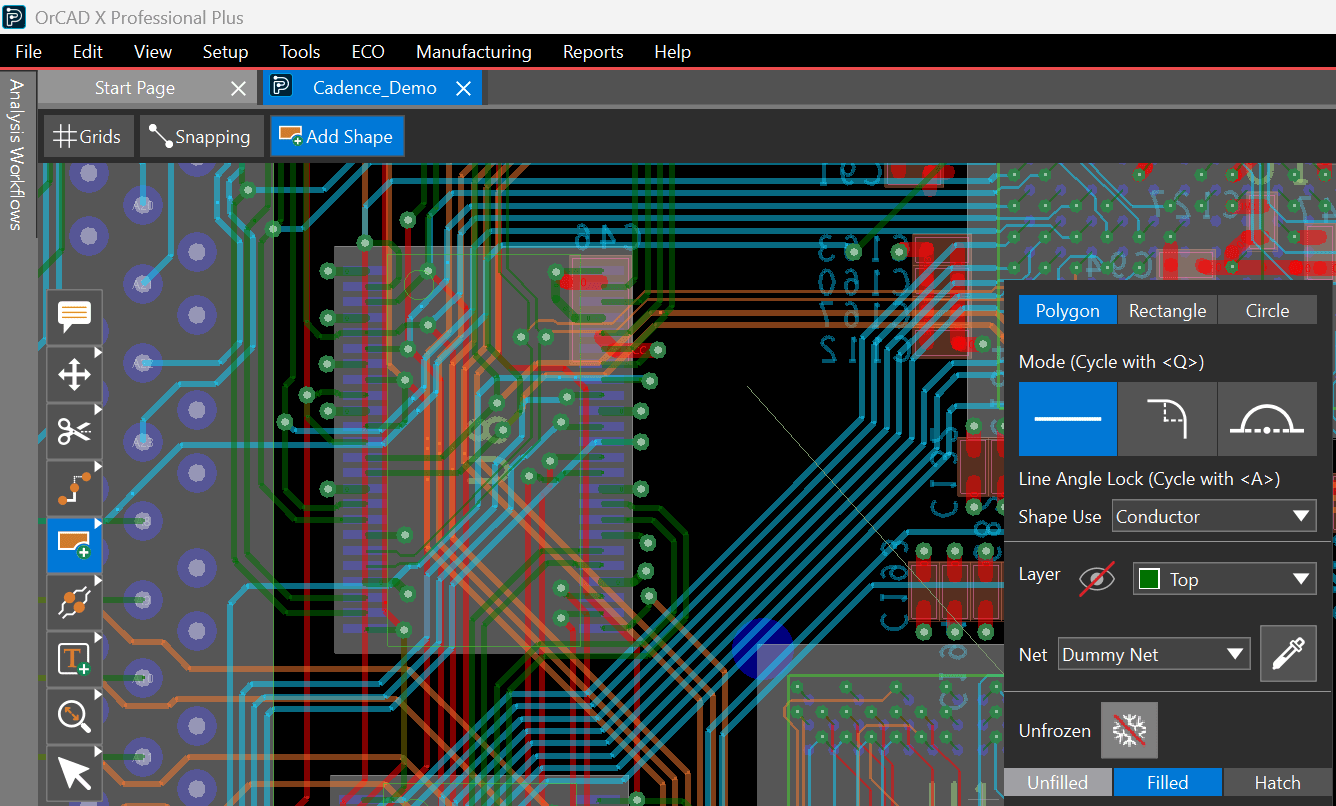This screenshot has height=806, width=1336.
Task: Expand the Add Connect flyout triangle
Action: 98,466
